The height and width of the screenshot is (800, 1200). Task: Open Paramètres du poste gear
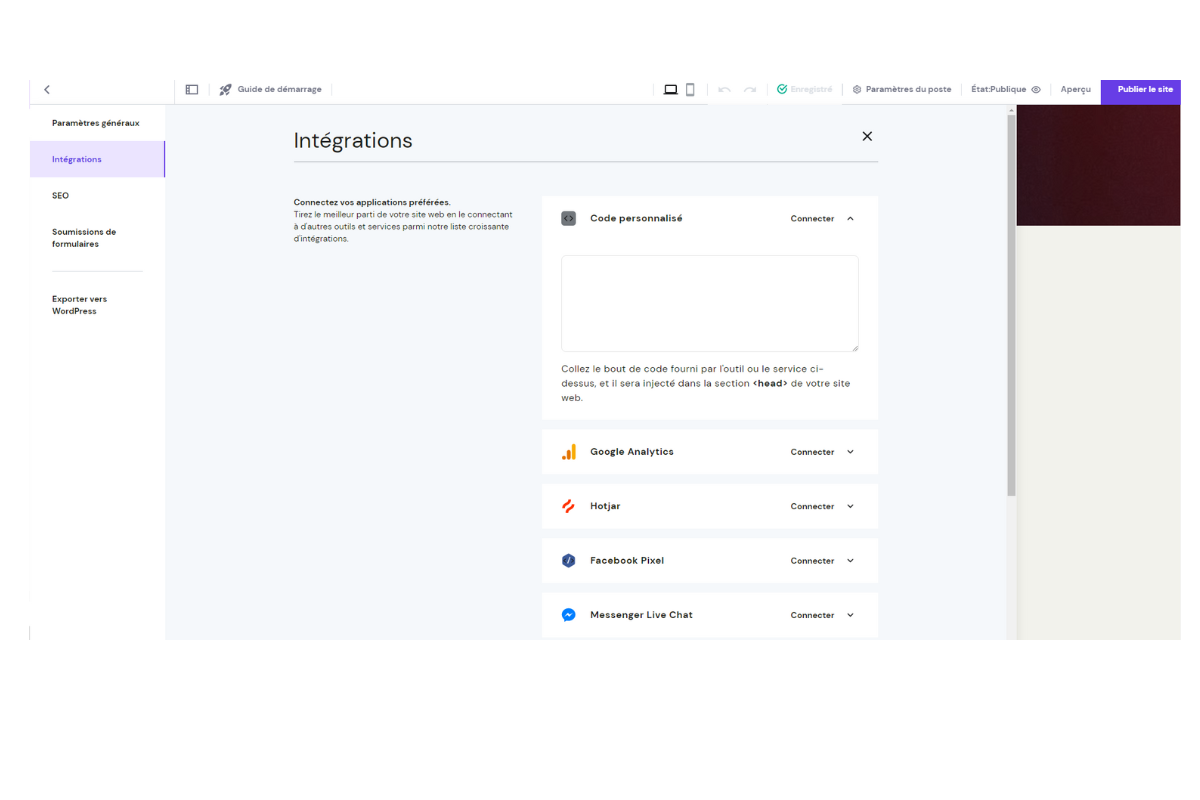(857, 90)
